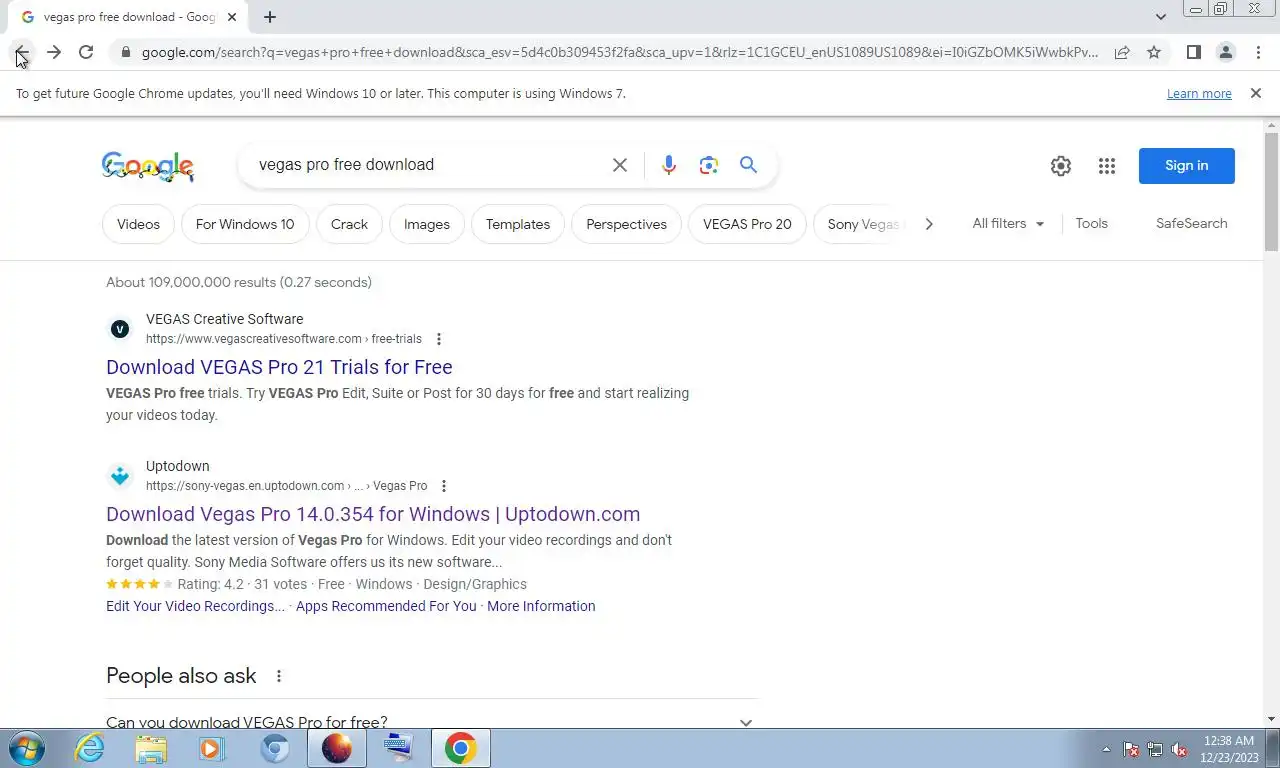Open the Windows Start menu
The height and width of the screenshot is (768, 1280).
(x=25, y=749)
